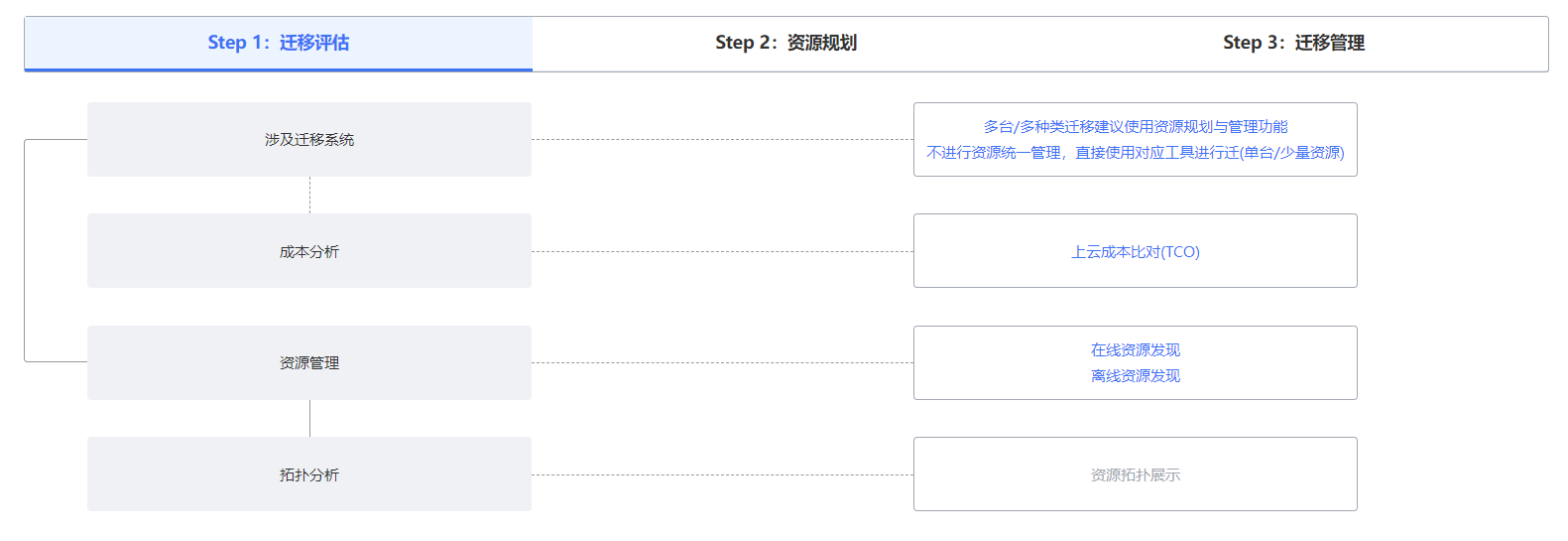Image resolution: width=1568 pixels, height=541 pixels.
Task: Click bracket line joining 涉及迁移系统 and 资源管理
Action: [25, 250]
